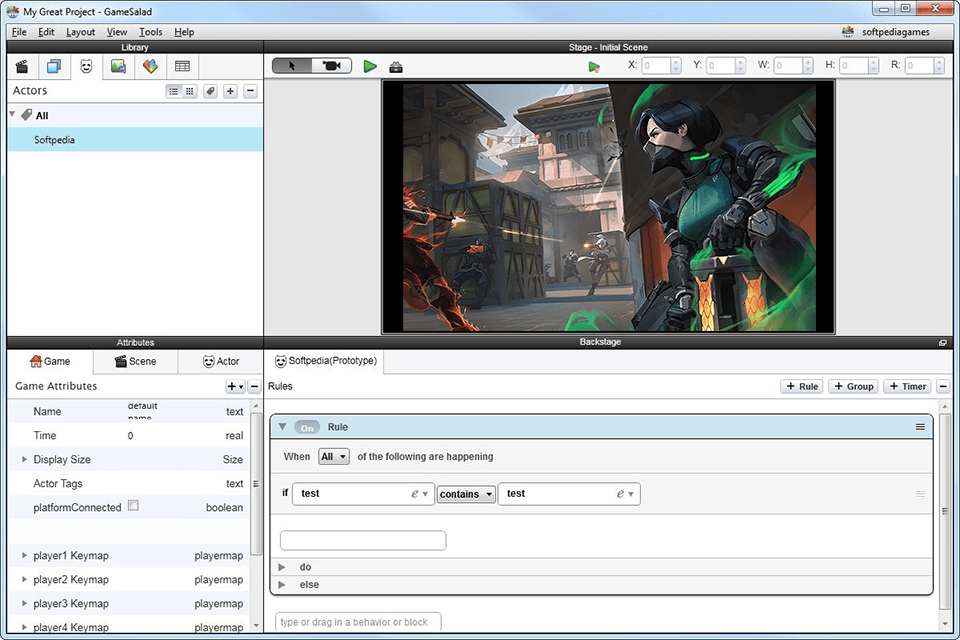Switch actors list to grid view

pyautogui.click(x=188, y=91)
